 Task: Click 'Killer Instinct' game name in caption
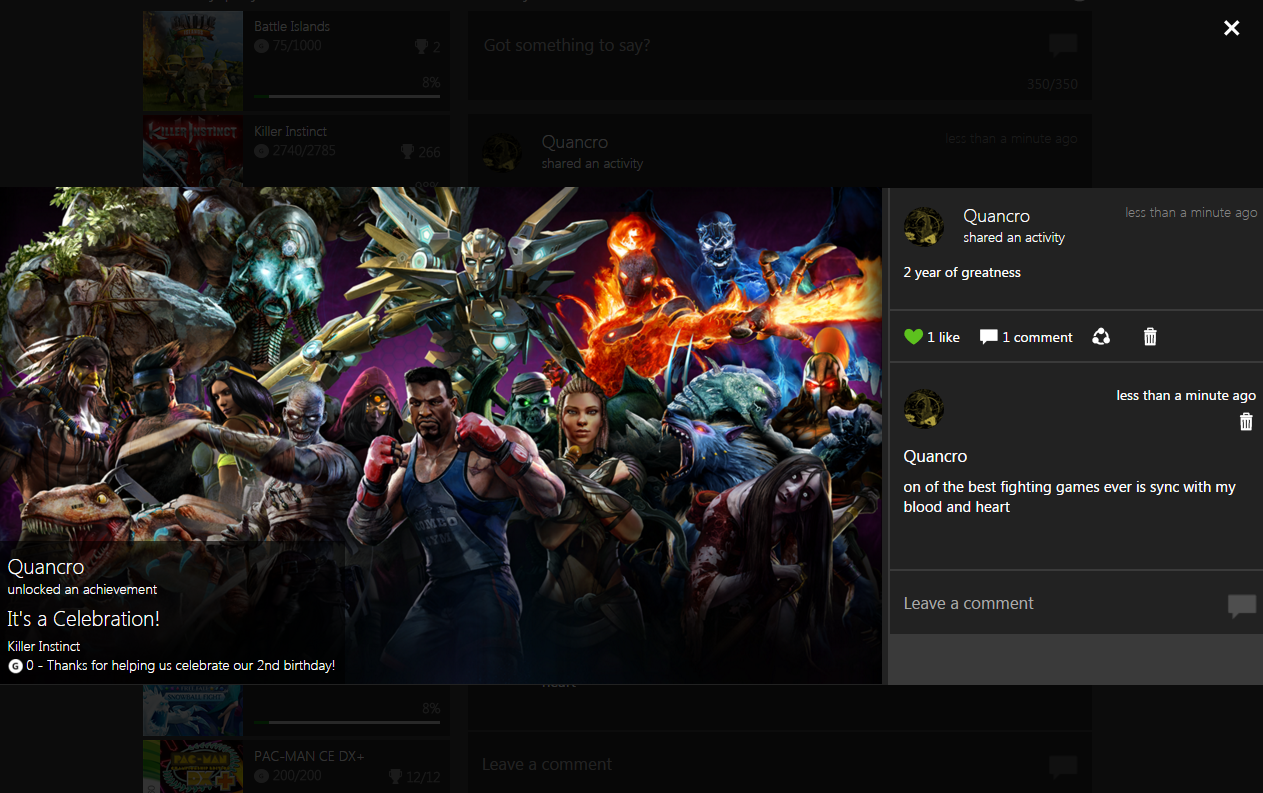(44, 646)
